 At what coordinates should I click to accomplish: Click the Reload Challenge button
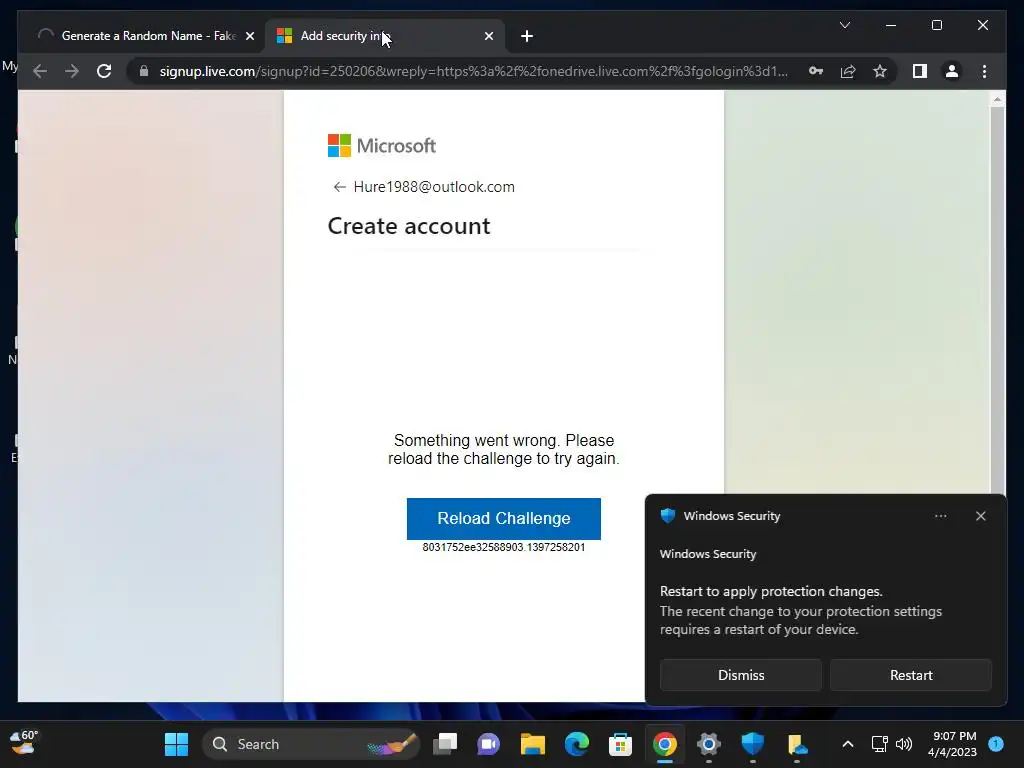[x=504, y=519]
